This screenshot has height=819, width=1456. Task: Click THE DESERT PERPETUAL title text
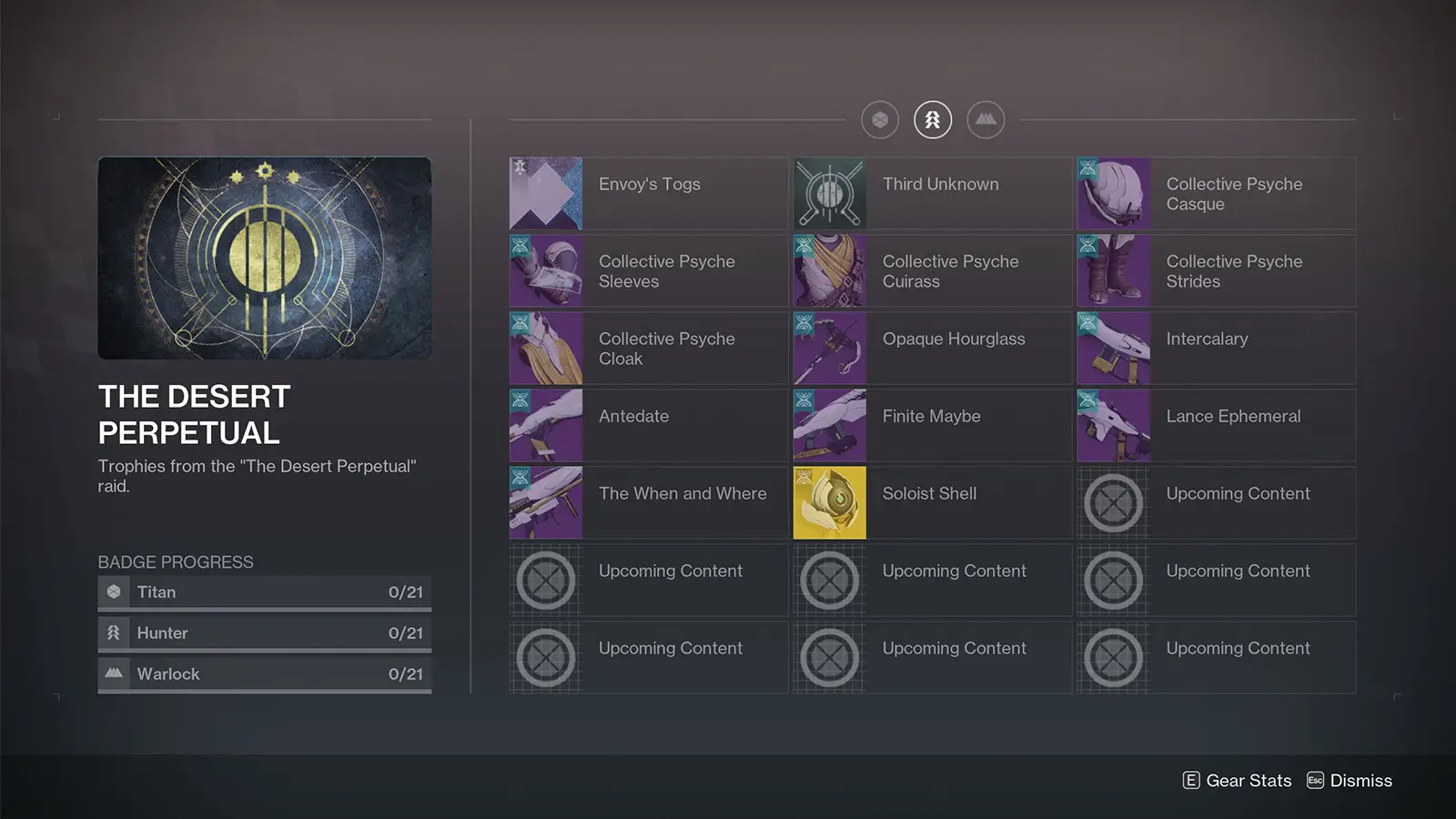point(194,415)
